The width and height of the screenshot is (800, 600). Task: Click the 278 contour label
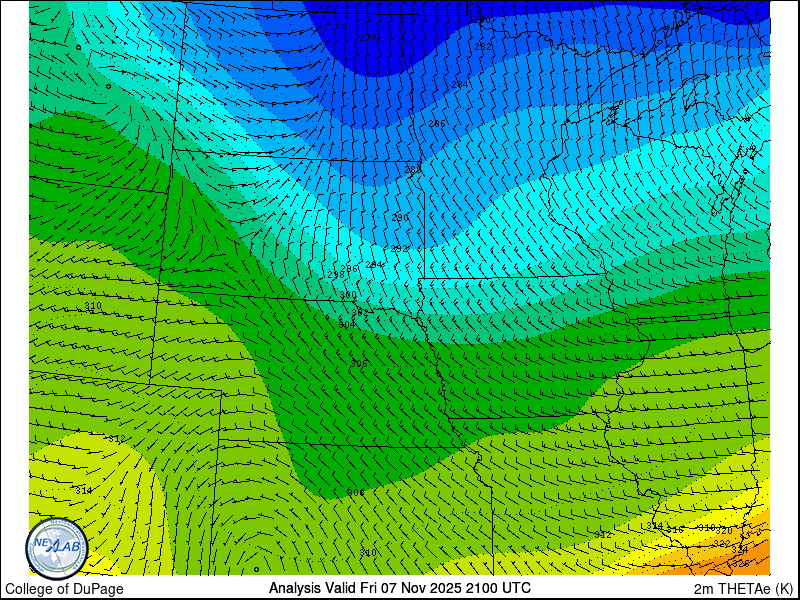[367, 38]
